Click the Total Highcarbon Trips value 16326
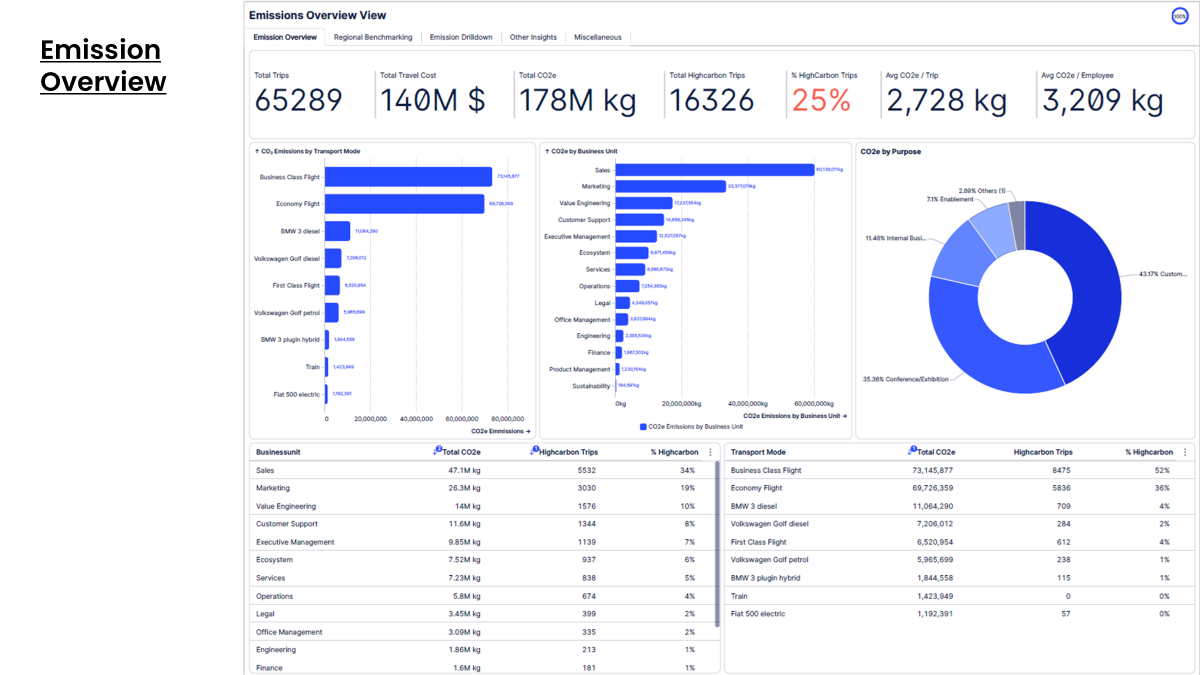The width and height of the screenshot is (1200, 675). (712, 100)
